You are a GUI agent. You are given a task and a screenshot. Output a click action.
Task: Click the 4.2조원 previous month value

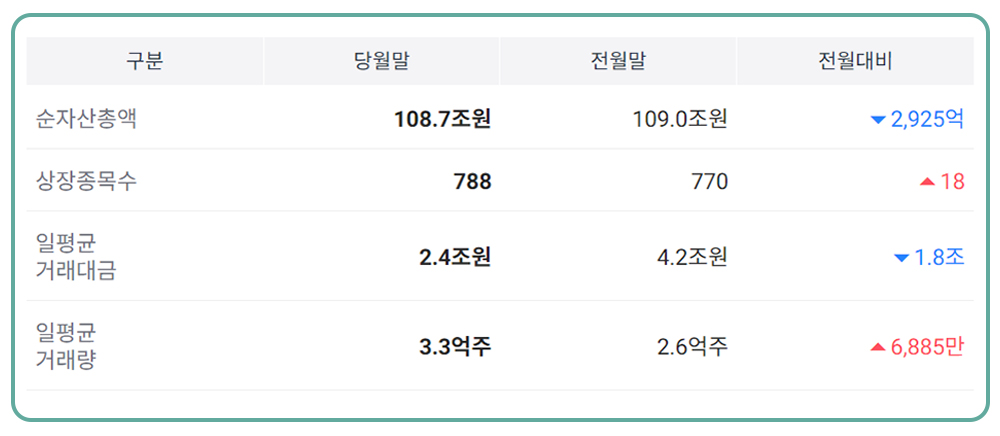[x=692, y=257]
